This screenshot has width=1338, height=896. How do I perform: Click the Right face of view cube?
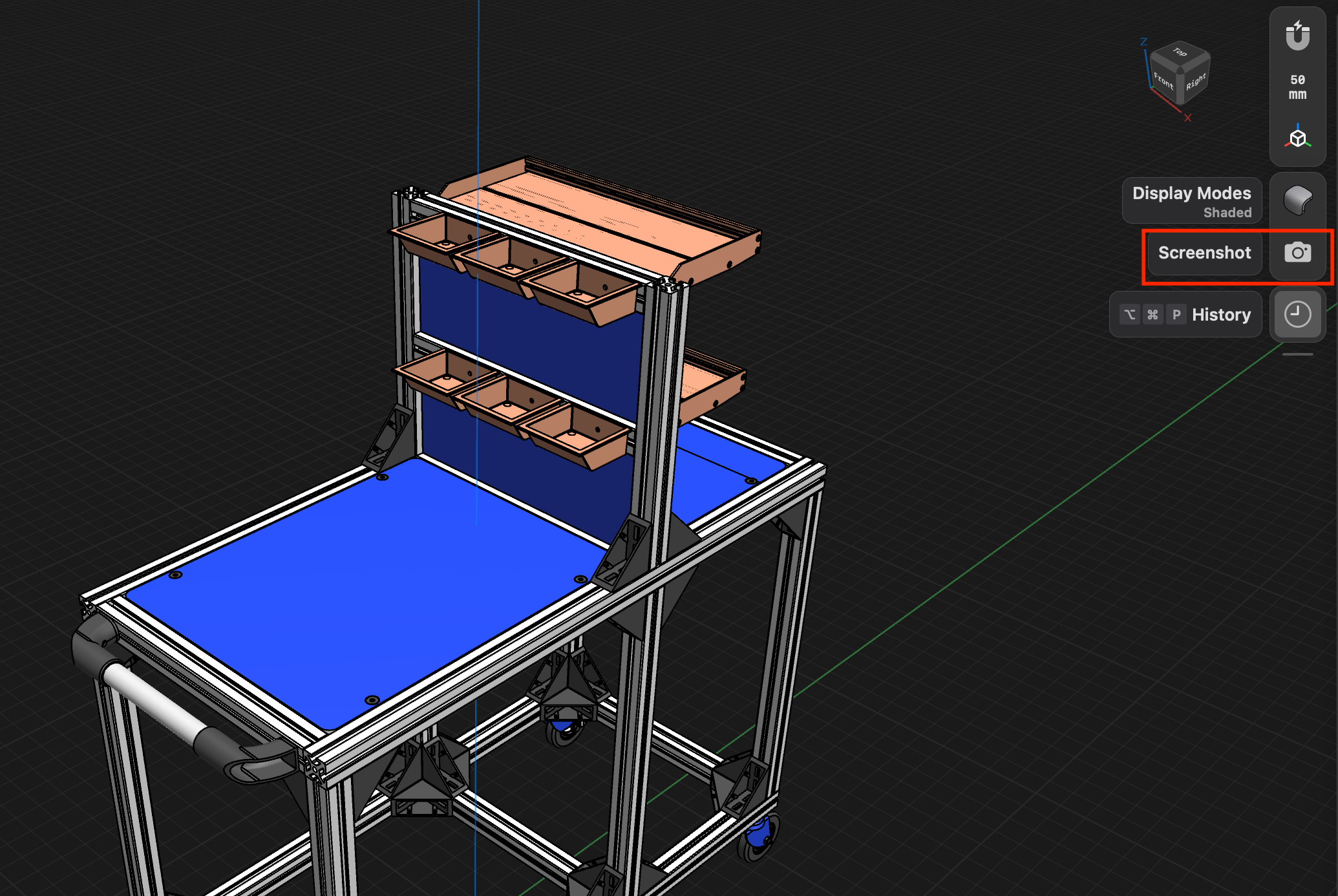pos(1195,81)
